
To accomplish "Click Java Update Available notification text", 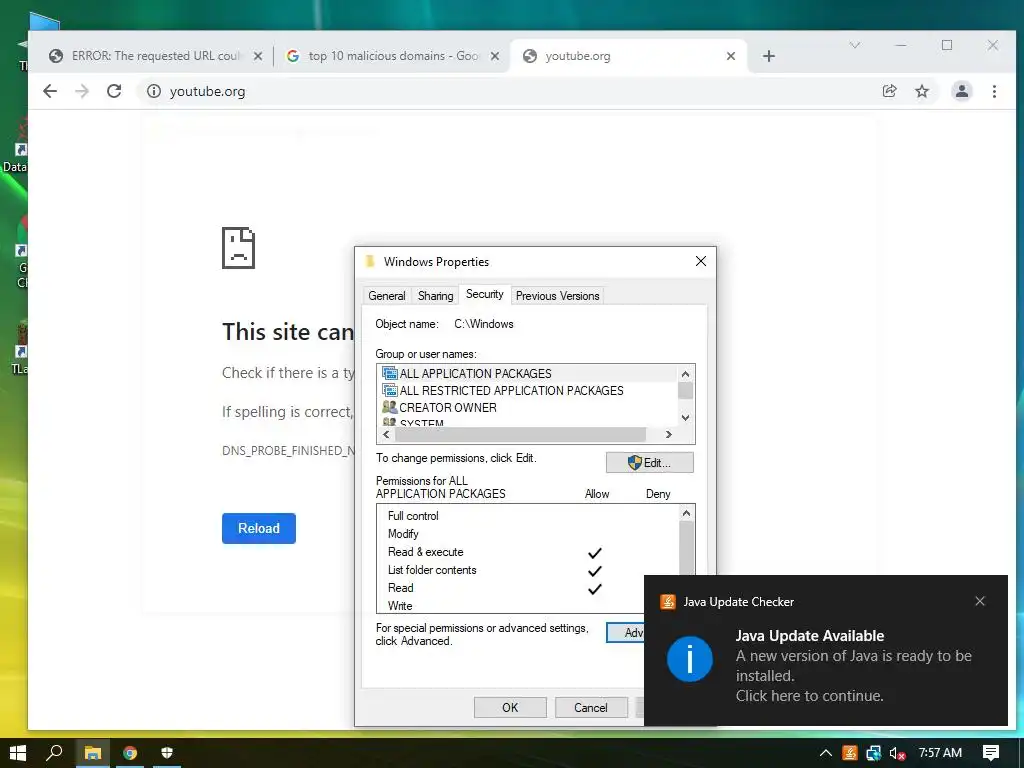I will click(x=810, y=635).
